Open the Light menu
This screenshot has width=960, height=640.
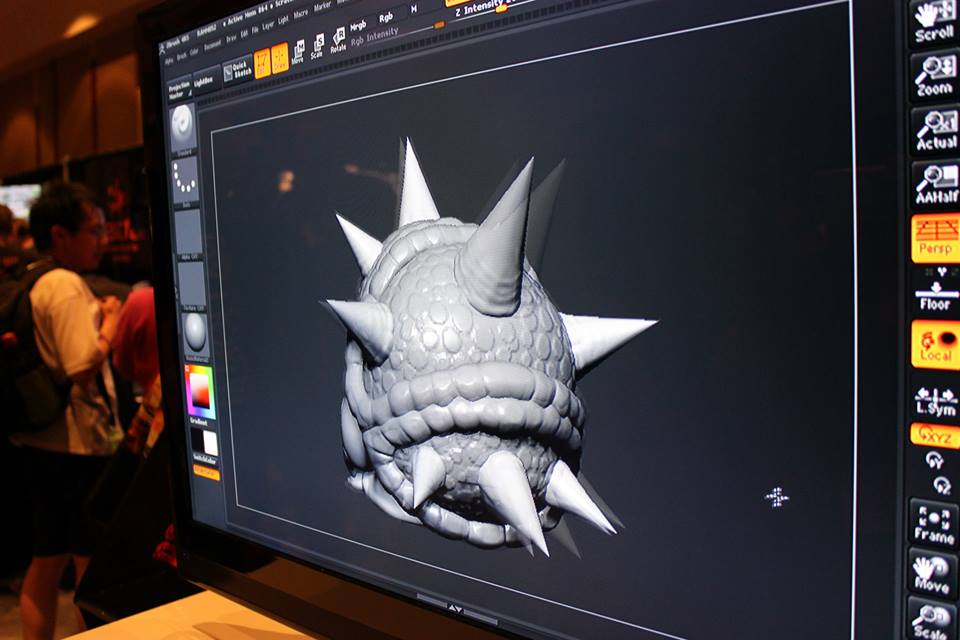click(x=283, y=21)
